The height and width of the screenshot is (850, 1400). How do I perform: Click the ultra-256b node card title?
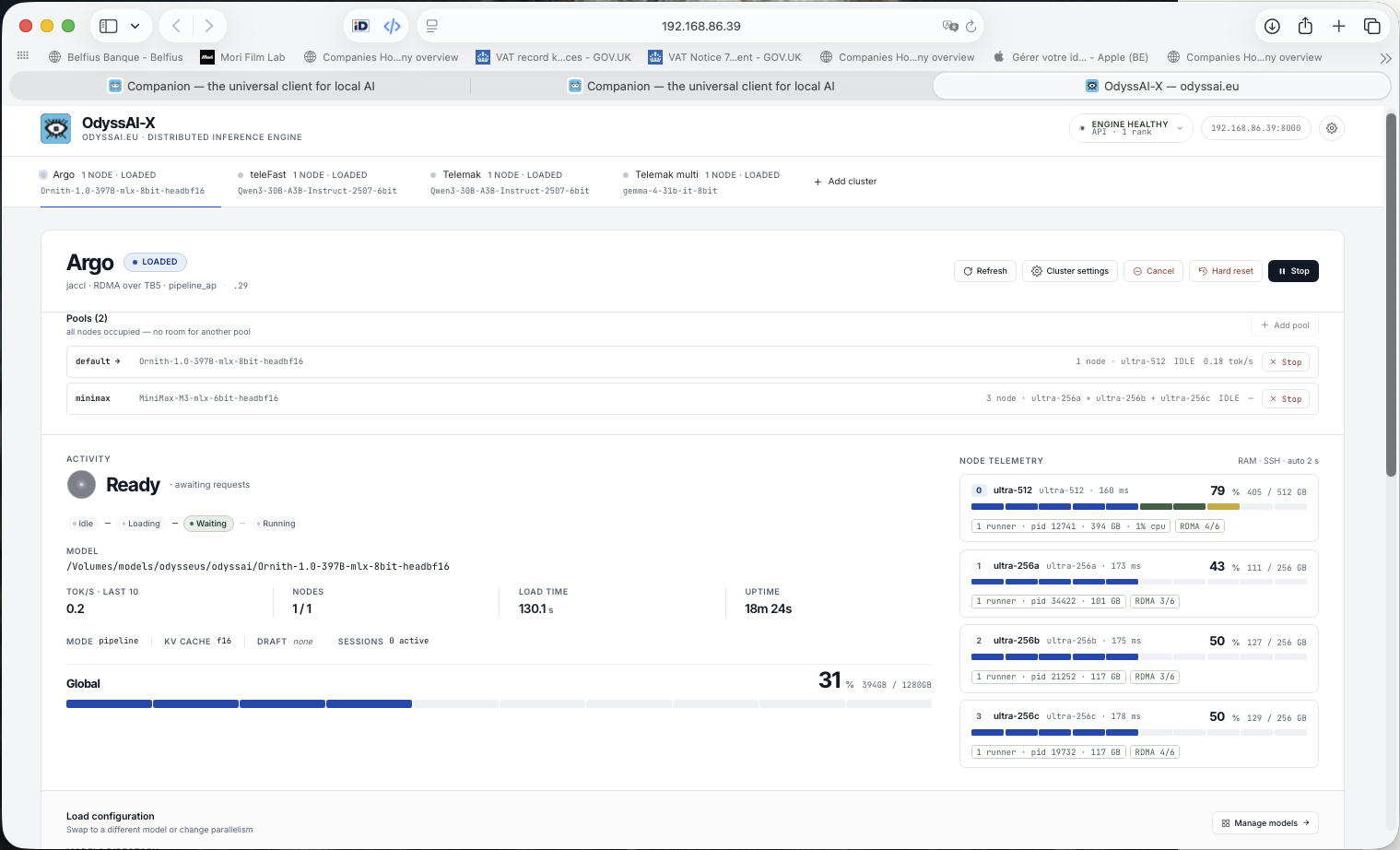[x=1016, y=641]
